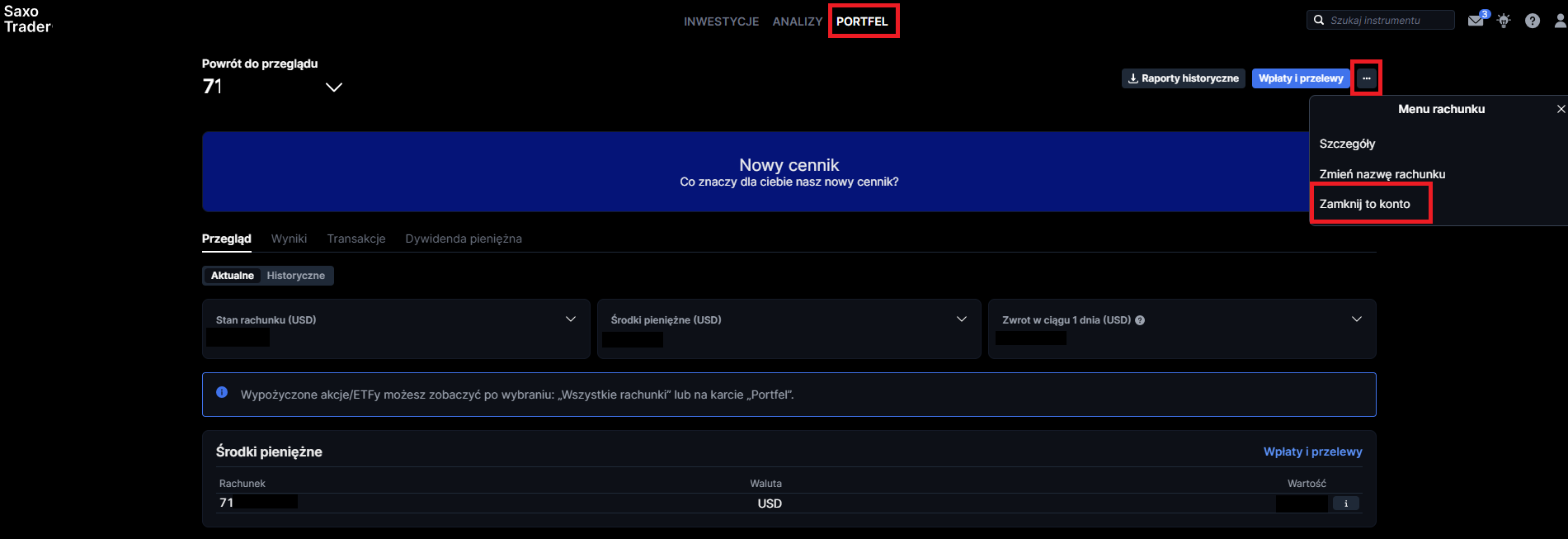Open the Transakcje tab
Image resolution: width=1568 pixels, height=539 pixels.
tap(356, 239)
